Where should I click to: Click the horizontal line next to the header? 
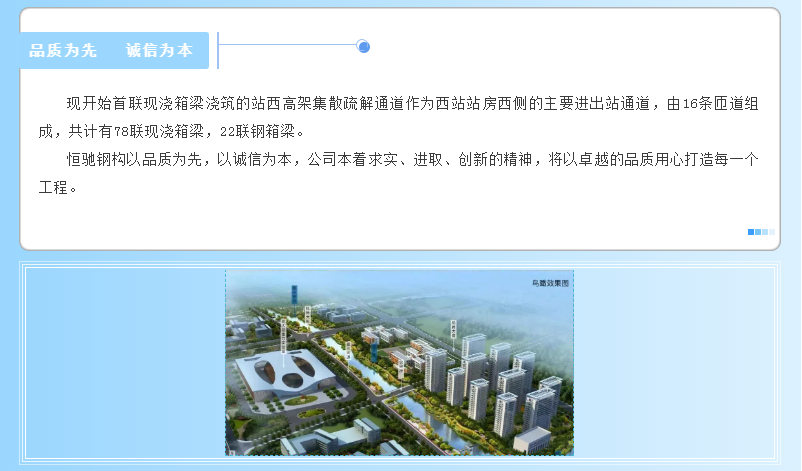288,45
